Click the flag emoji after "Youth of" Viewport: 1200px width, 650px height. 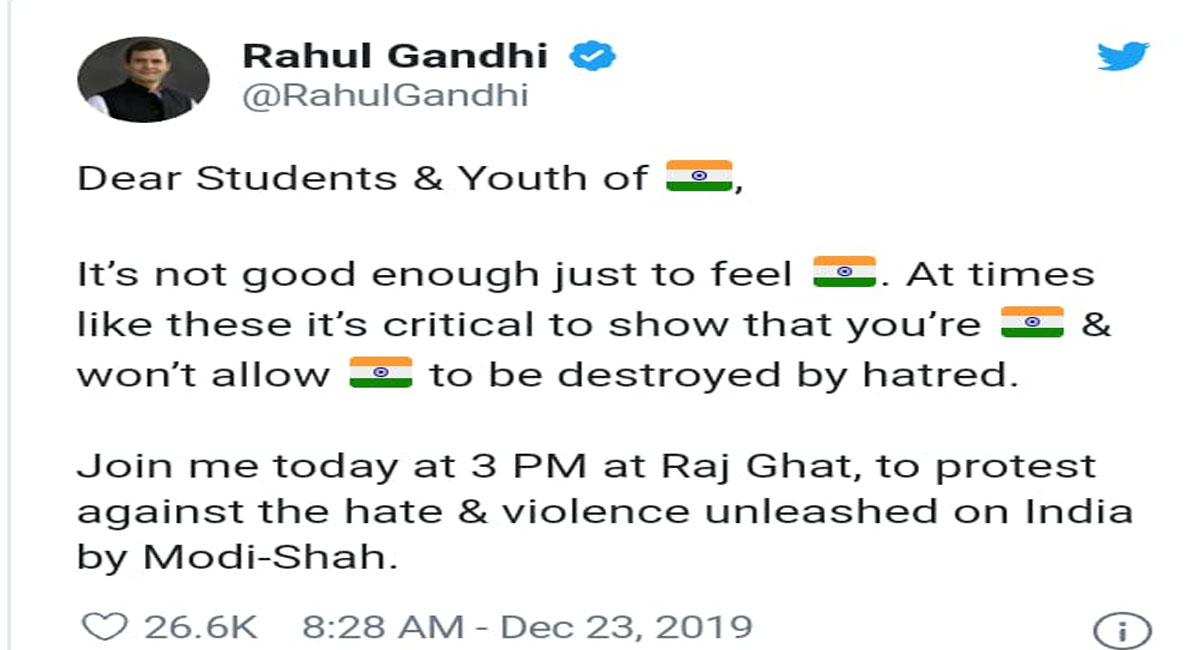pos(699,177)
